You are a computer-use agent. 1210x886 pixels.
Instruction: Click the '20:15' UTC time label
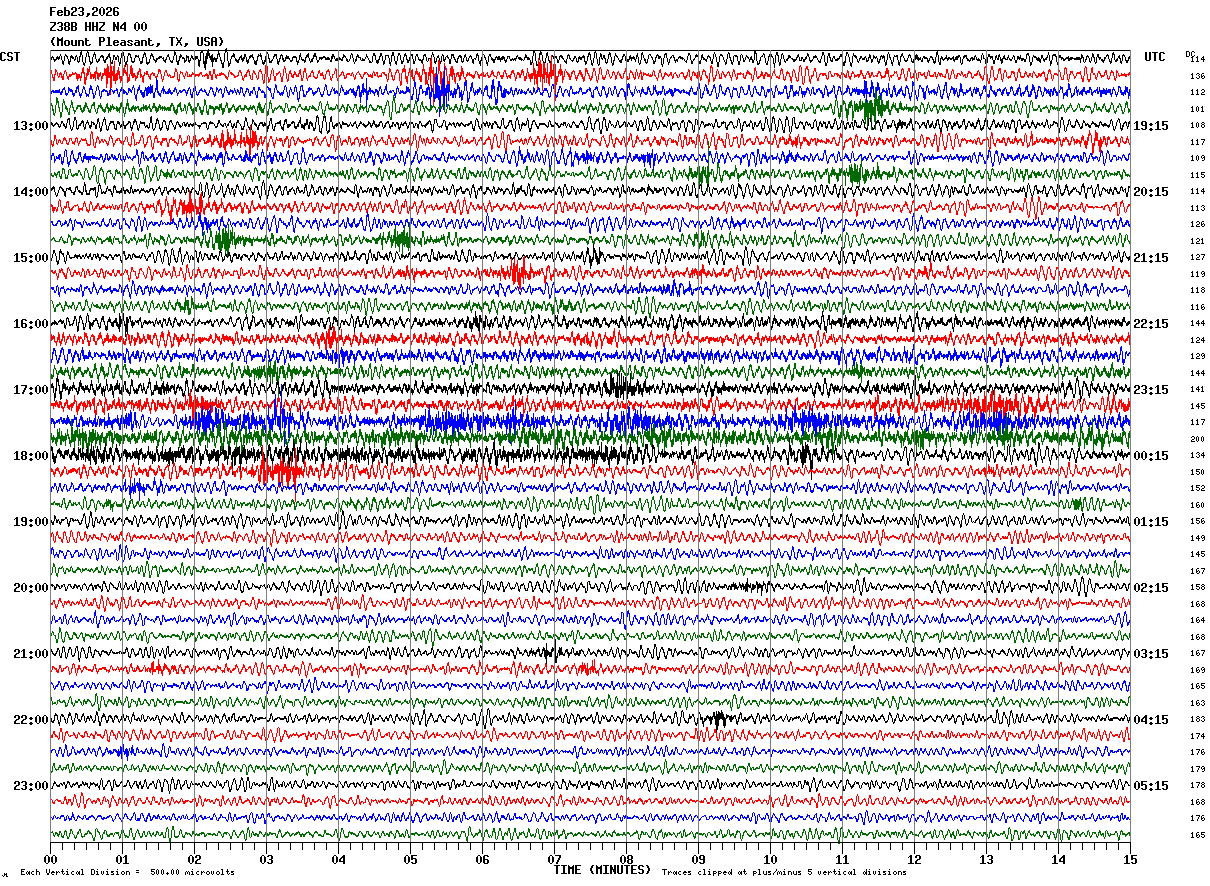point(1151,192)
